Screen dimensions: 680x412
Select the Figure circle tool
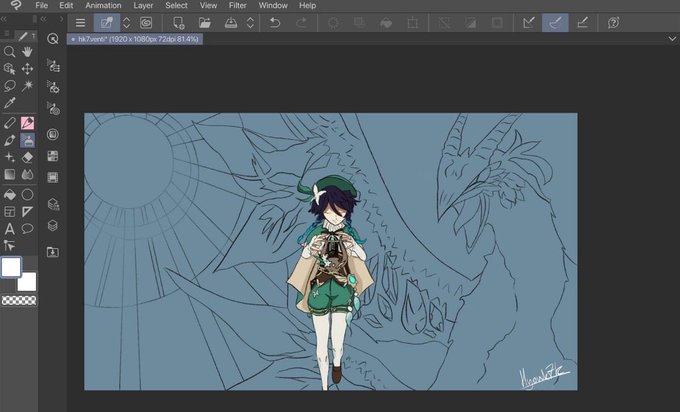[27, 195]
